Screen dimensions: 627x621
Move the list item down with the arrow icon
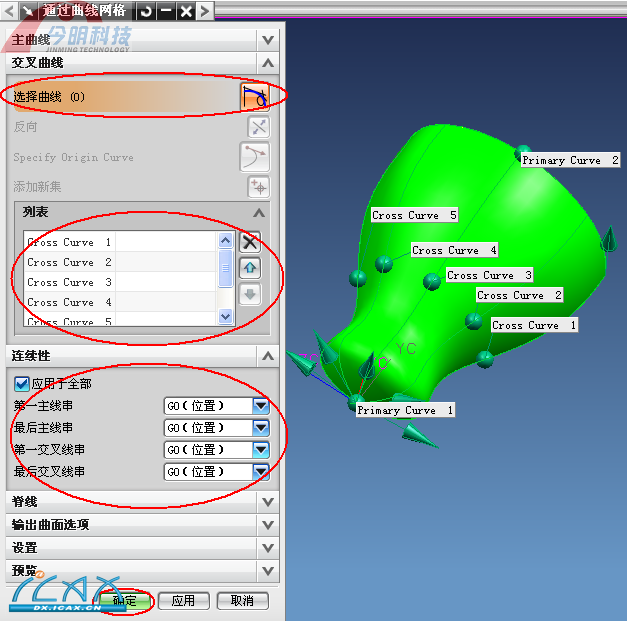(251, 294)
